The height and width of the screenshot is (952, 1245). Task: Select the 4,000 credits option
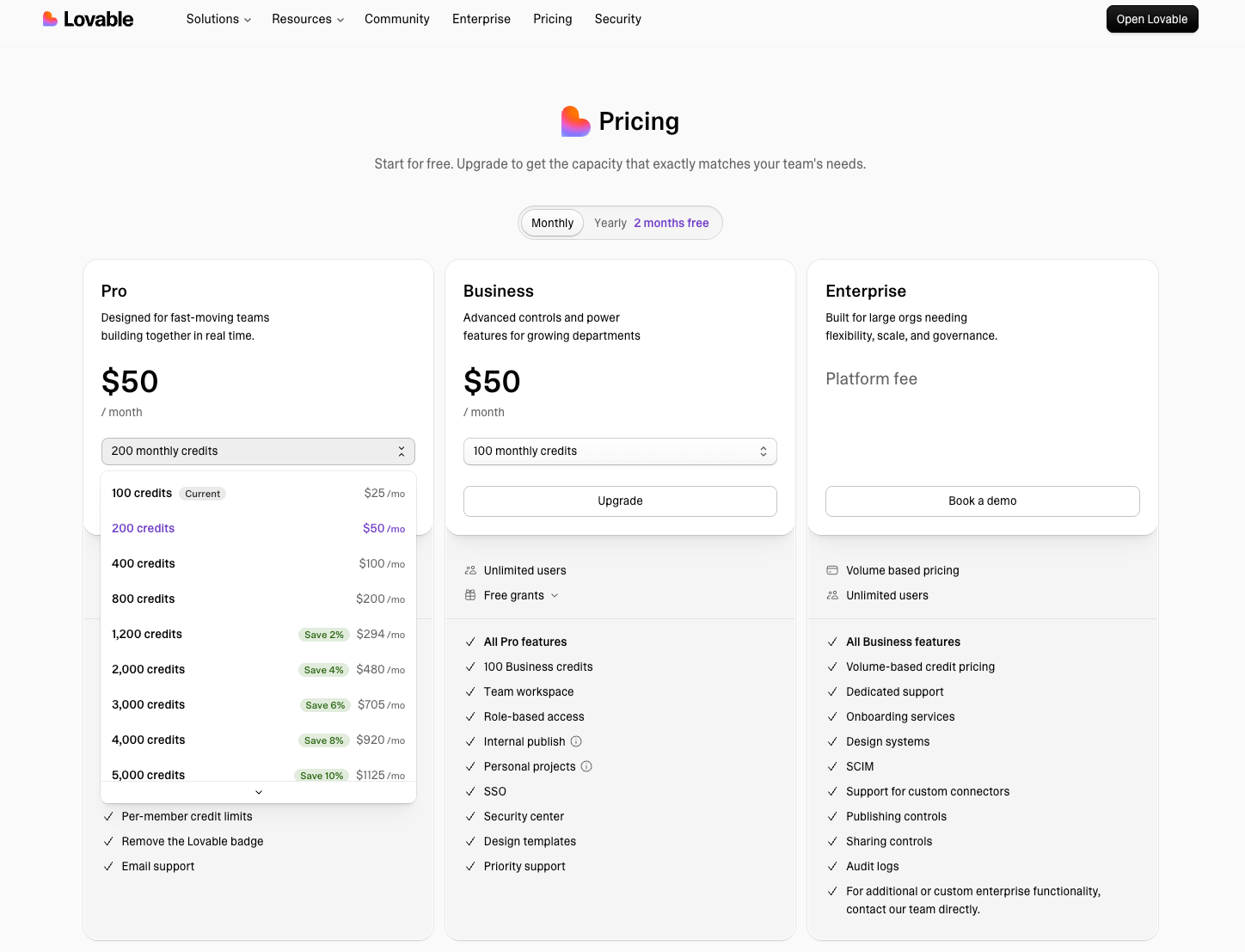click(258, 740)
